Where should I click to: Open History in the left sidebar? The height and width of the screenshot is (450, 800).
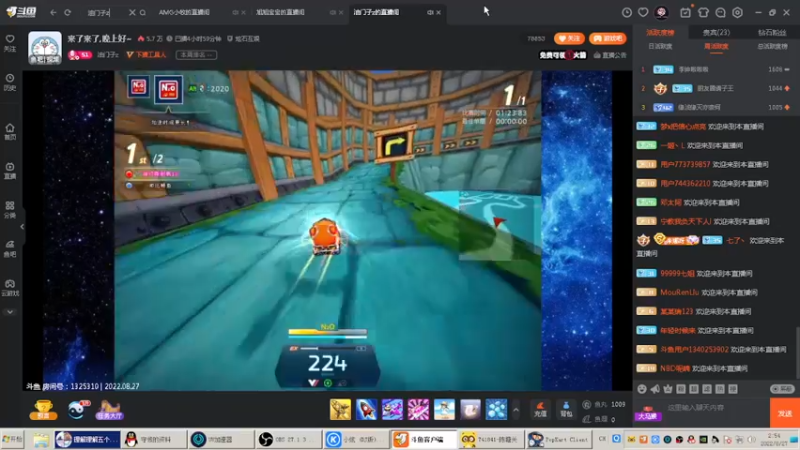(10, 82)
